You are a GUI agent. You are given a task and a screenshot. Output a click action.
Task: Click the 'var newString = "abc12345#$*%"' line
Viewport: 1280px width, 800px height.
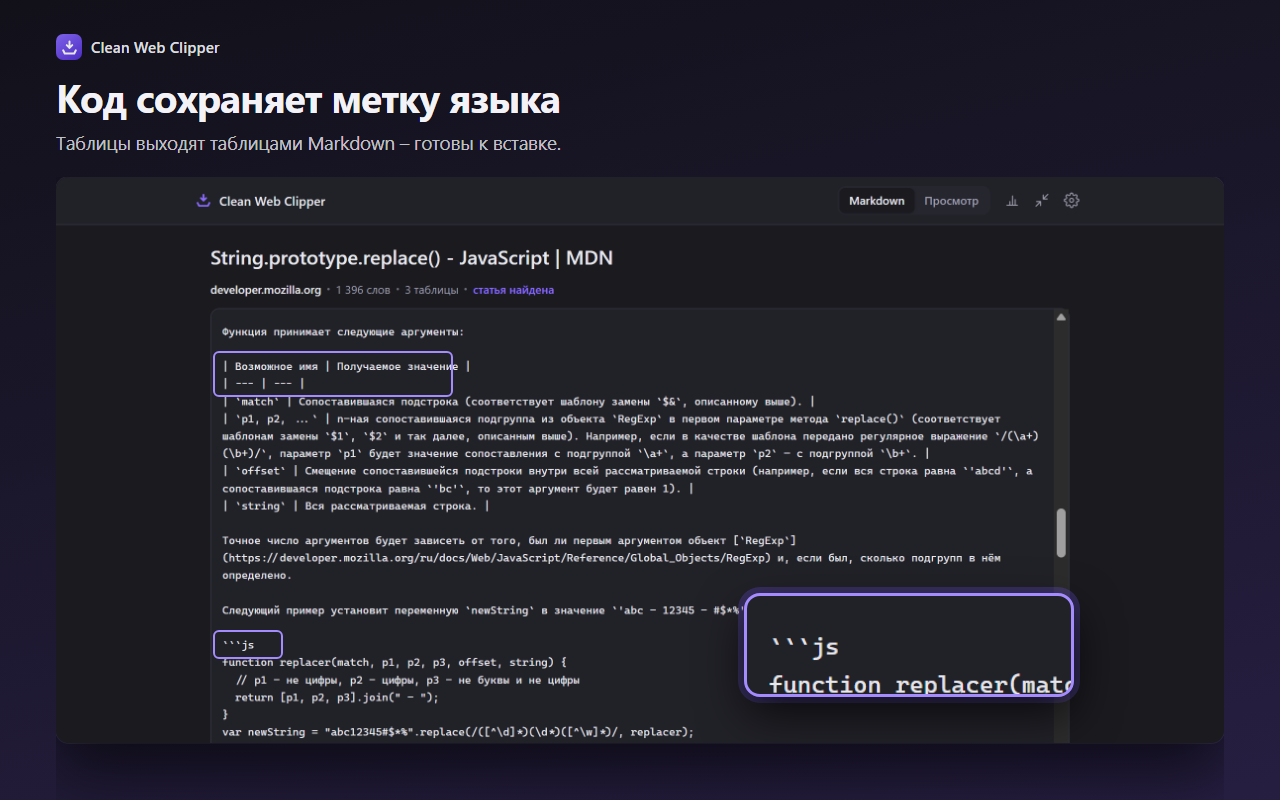(458, 732)
